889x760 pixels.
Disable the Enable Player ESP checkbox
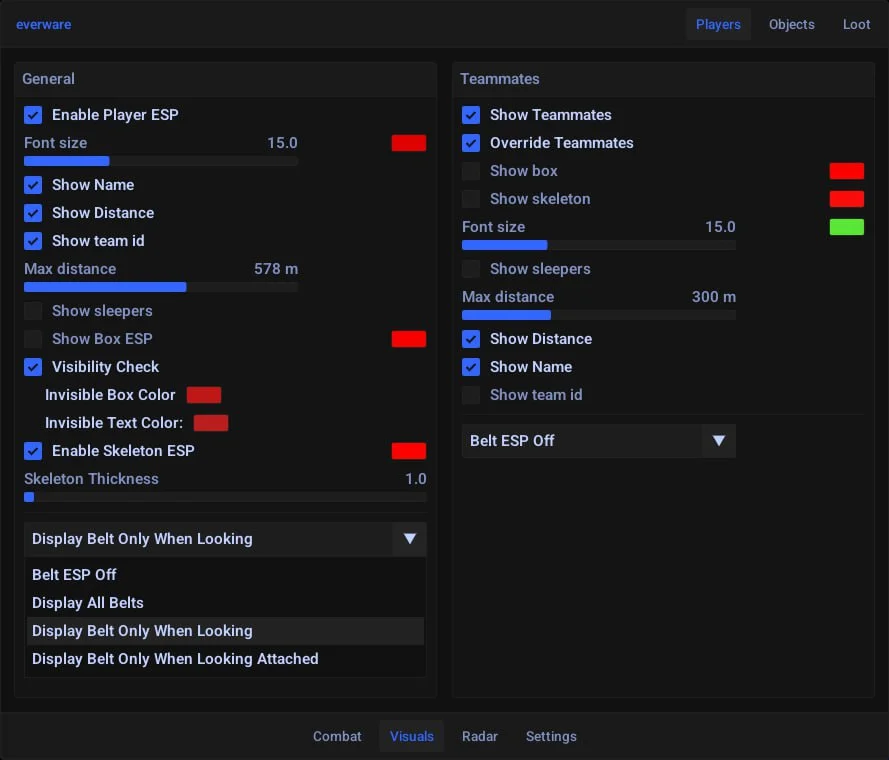point(33,115)
